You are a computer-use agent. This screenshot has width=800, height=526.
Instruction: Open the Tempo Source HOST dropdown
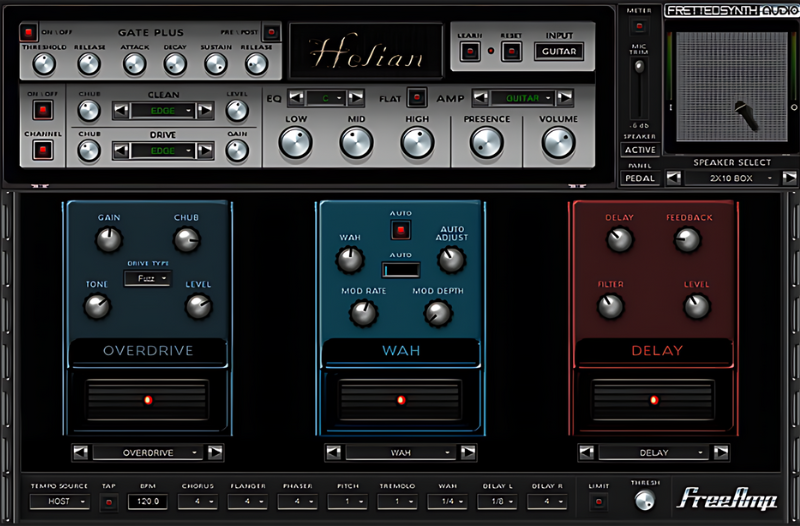(60, 502)
